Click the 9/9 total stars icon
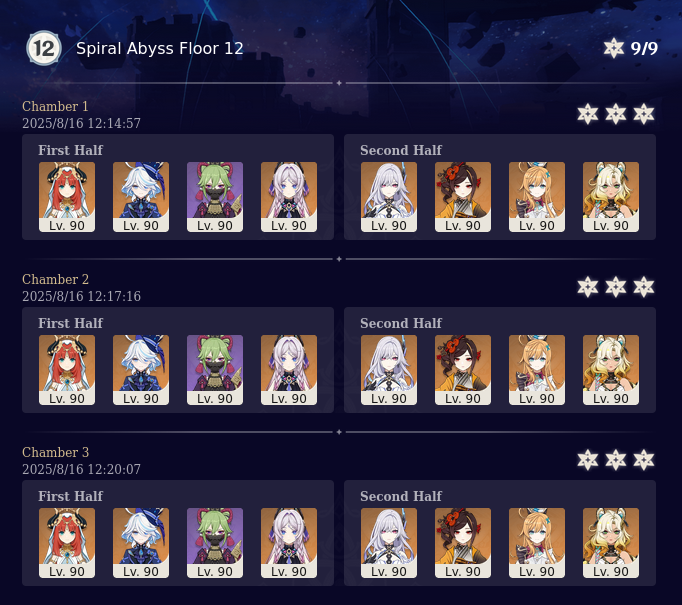Screen dimensions: 682x605 [x=614, y=48]
